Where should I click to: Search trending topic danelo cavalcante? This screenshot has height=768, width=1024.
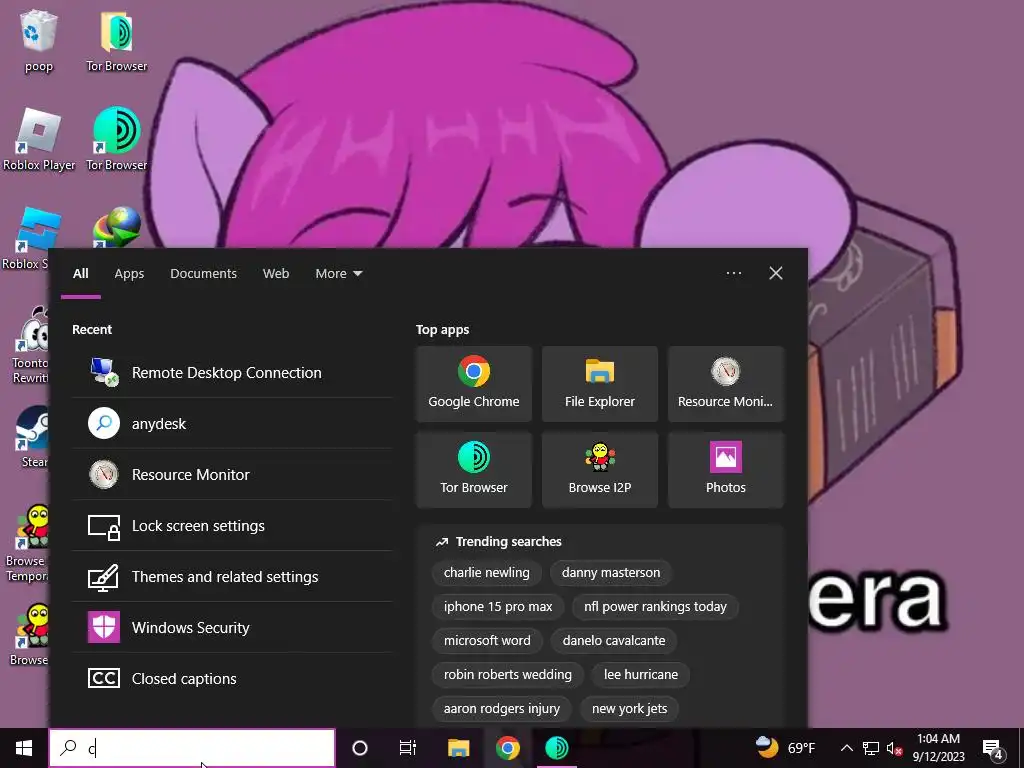(x=613, y=641)
